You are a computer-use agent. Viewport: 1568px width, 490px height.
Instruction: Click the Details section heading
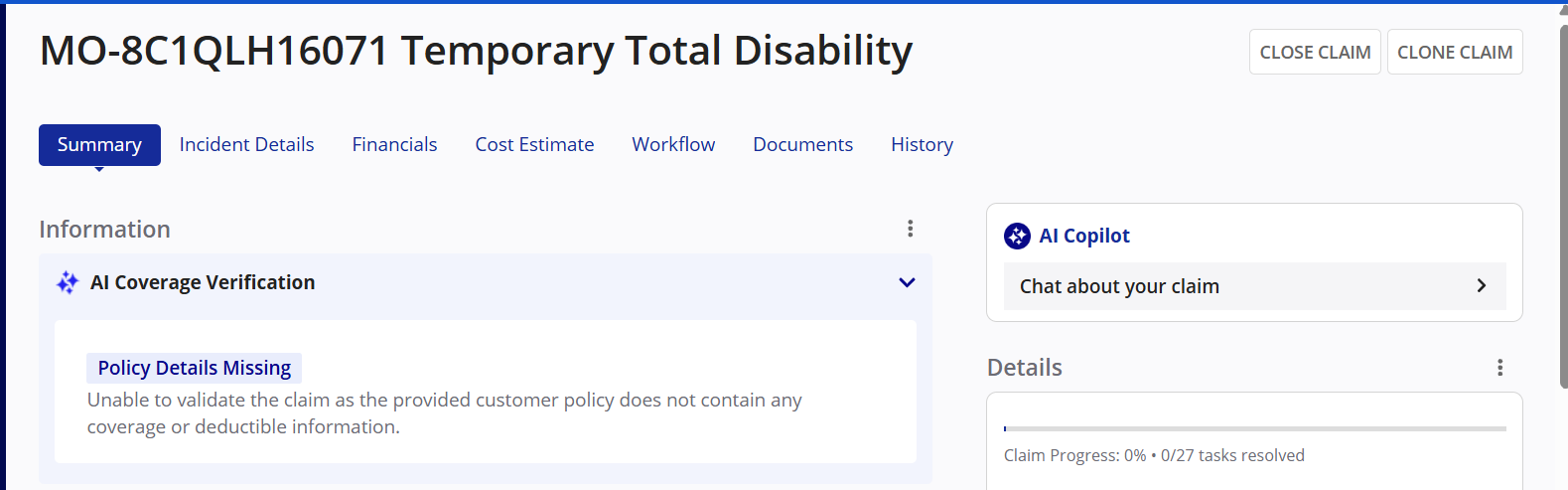pos(1024,368)
